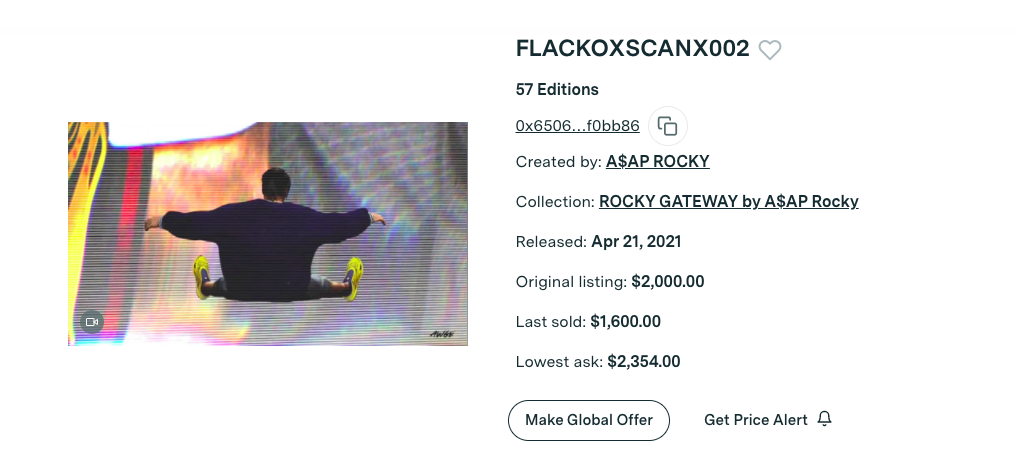Click the "Lowest ask:" label
The height and width of the screenshot is (473, 1019).
[x=559, y=361]
